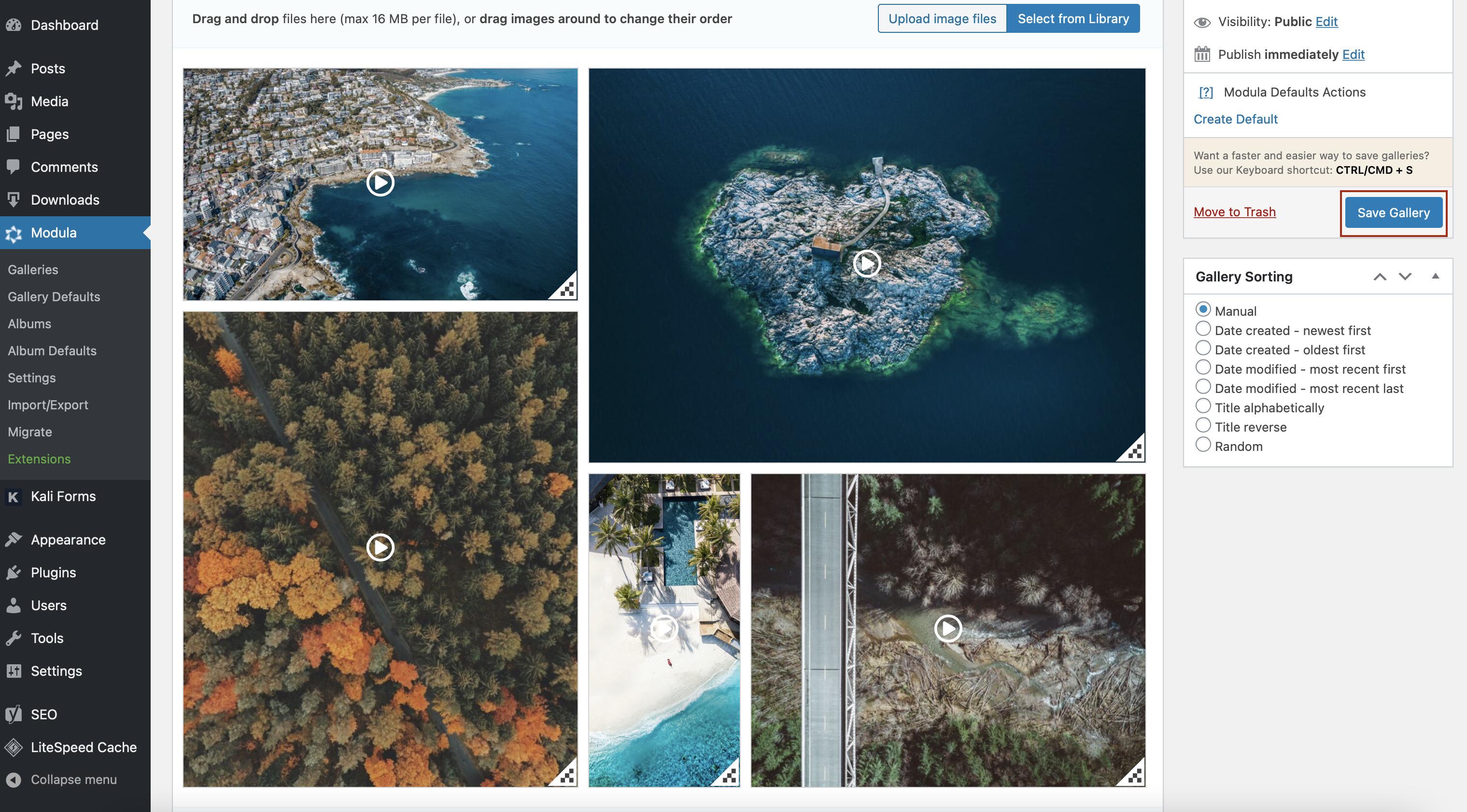Click play icon on coastal city image
The image size is (1467, 812).
(380, 183)
